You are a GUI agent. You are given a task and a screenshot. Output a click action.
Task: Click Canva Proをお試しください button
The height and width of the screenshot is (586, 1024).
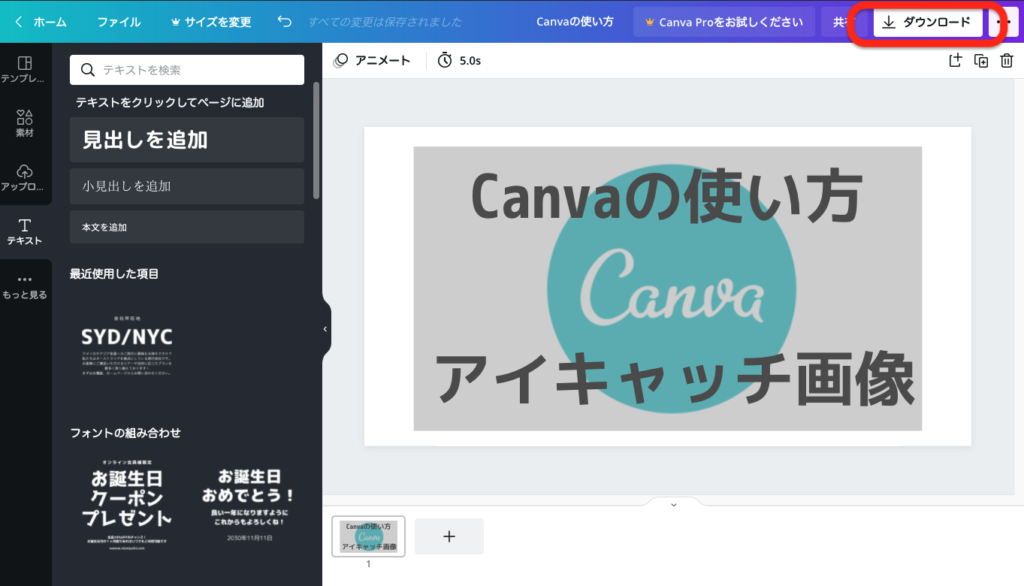coord(724,22)
